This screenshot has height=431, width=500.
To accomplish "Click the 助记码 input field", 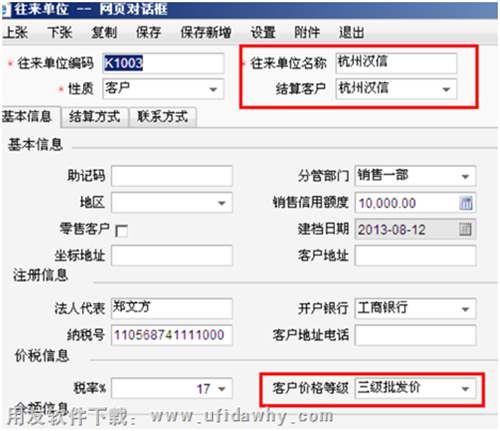I will click(x=172, y=176).
